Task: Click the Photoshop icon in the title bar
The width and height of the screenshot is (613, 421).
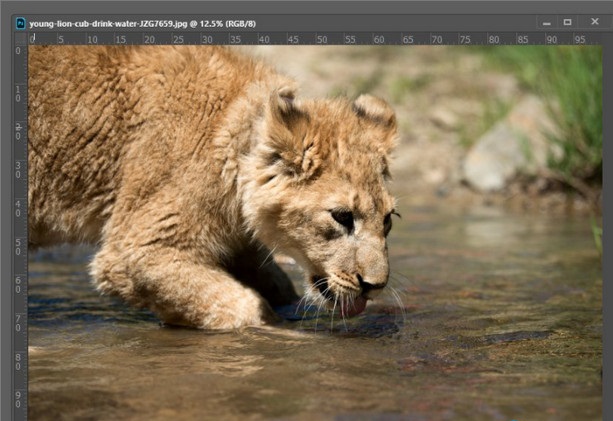Action: pos(19,22)
